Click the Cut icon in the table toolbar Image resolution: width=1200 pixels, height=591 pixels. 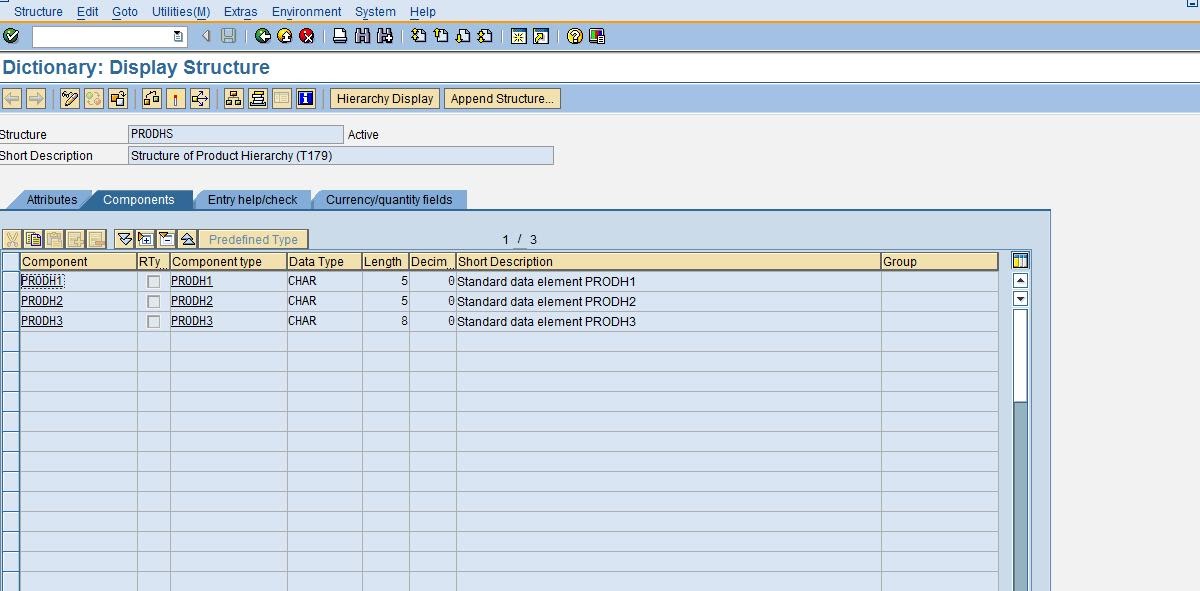(x=12, y=239)
